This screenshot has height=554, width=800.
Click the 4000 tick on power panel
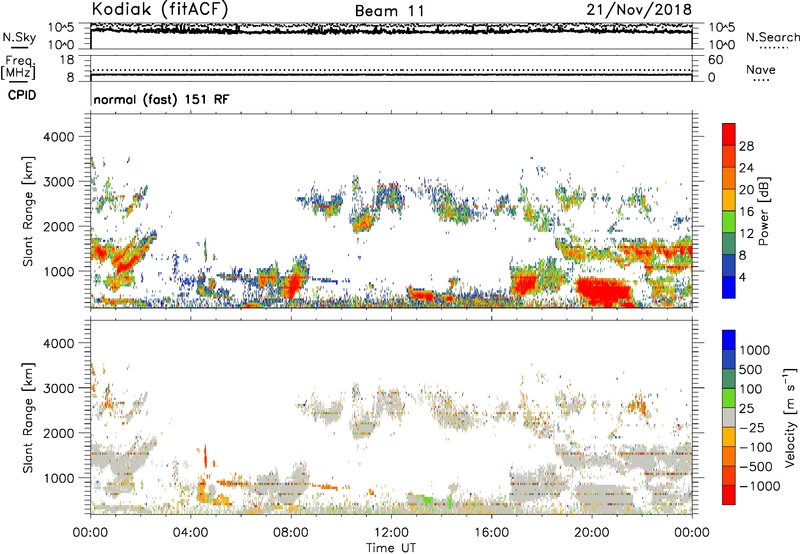coord(58,137)
